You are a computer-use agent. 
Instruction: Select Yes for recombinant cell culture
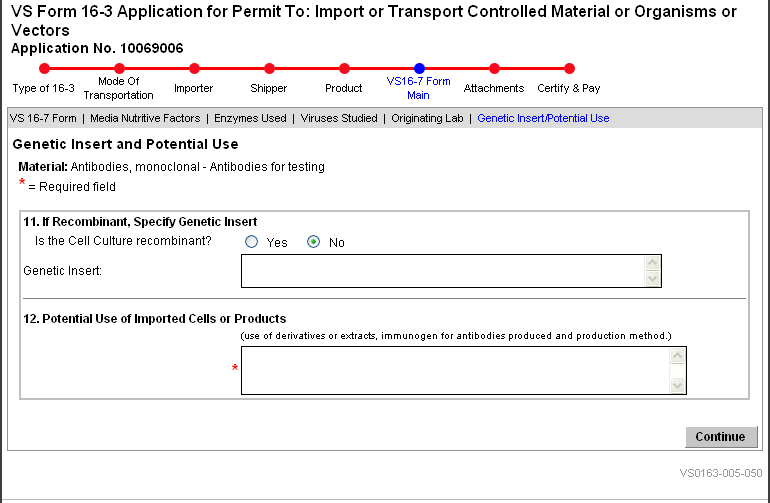252,242
